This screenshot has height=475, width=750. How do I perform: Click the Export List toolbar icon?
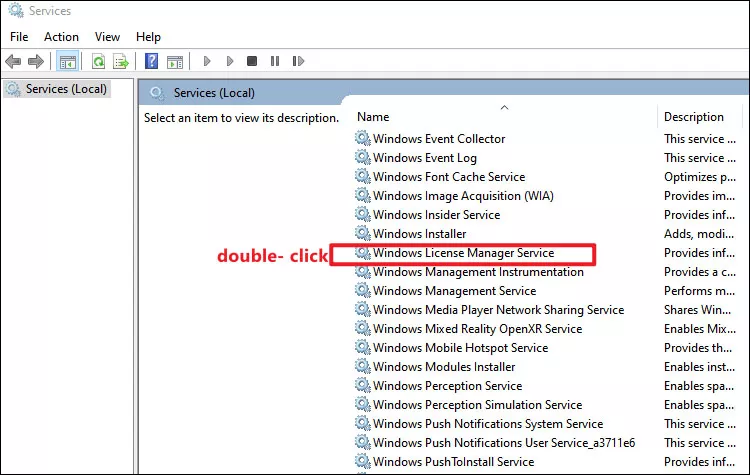coord(121,61)
